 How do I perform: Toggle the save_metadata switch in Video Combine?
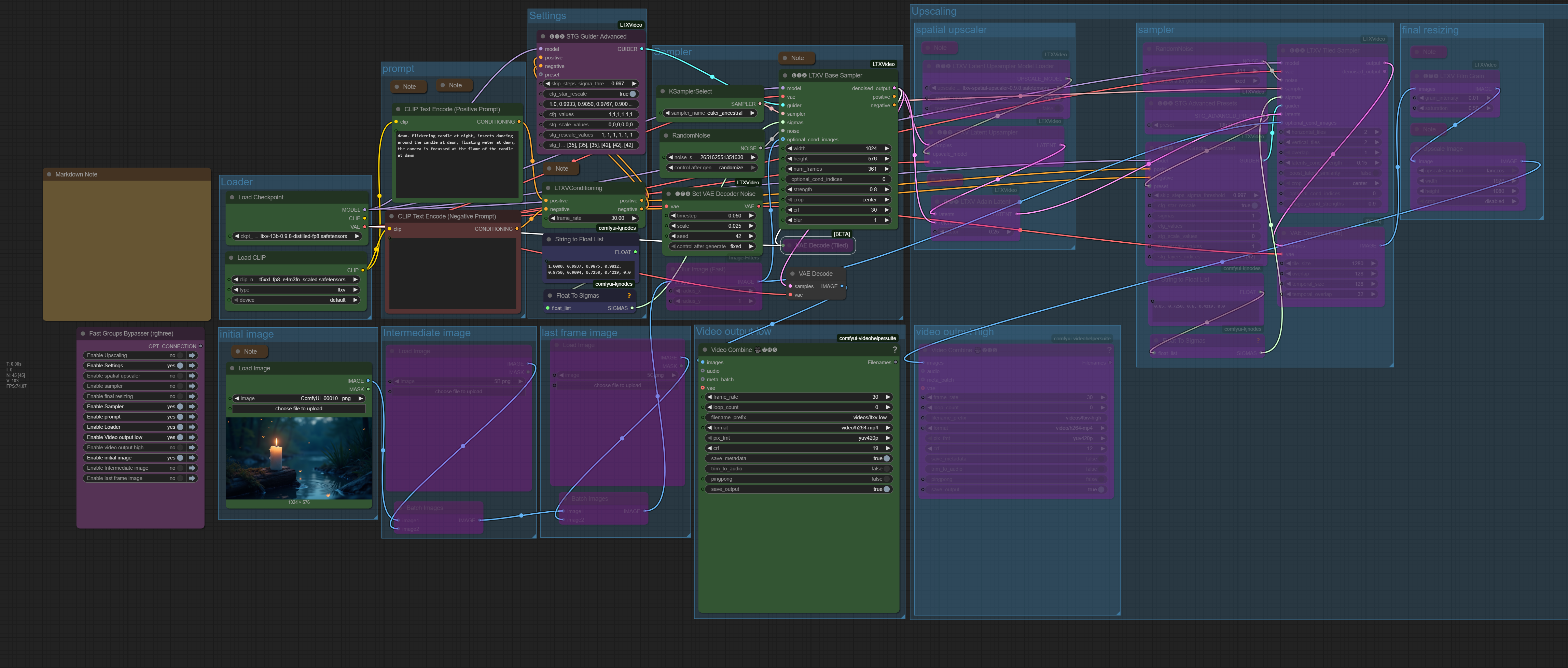[886, 459]
